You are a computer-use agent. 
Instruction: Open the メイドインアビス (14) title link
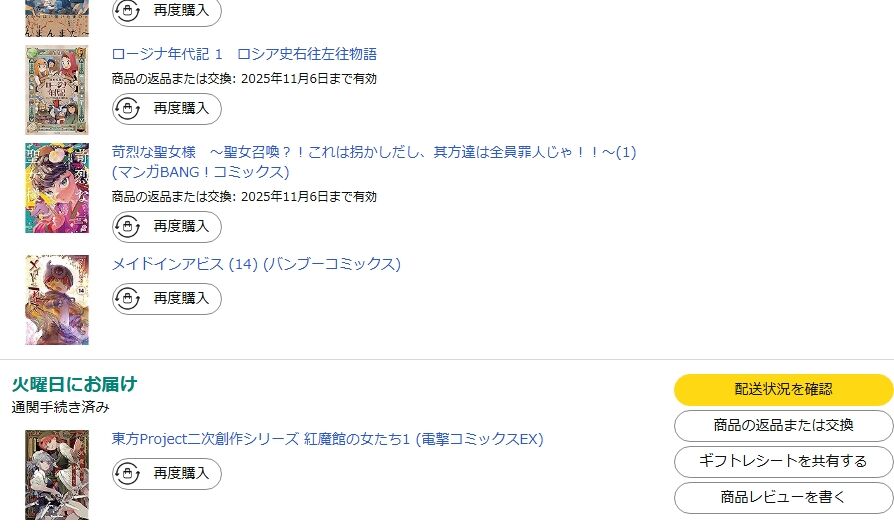[256, 264]
